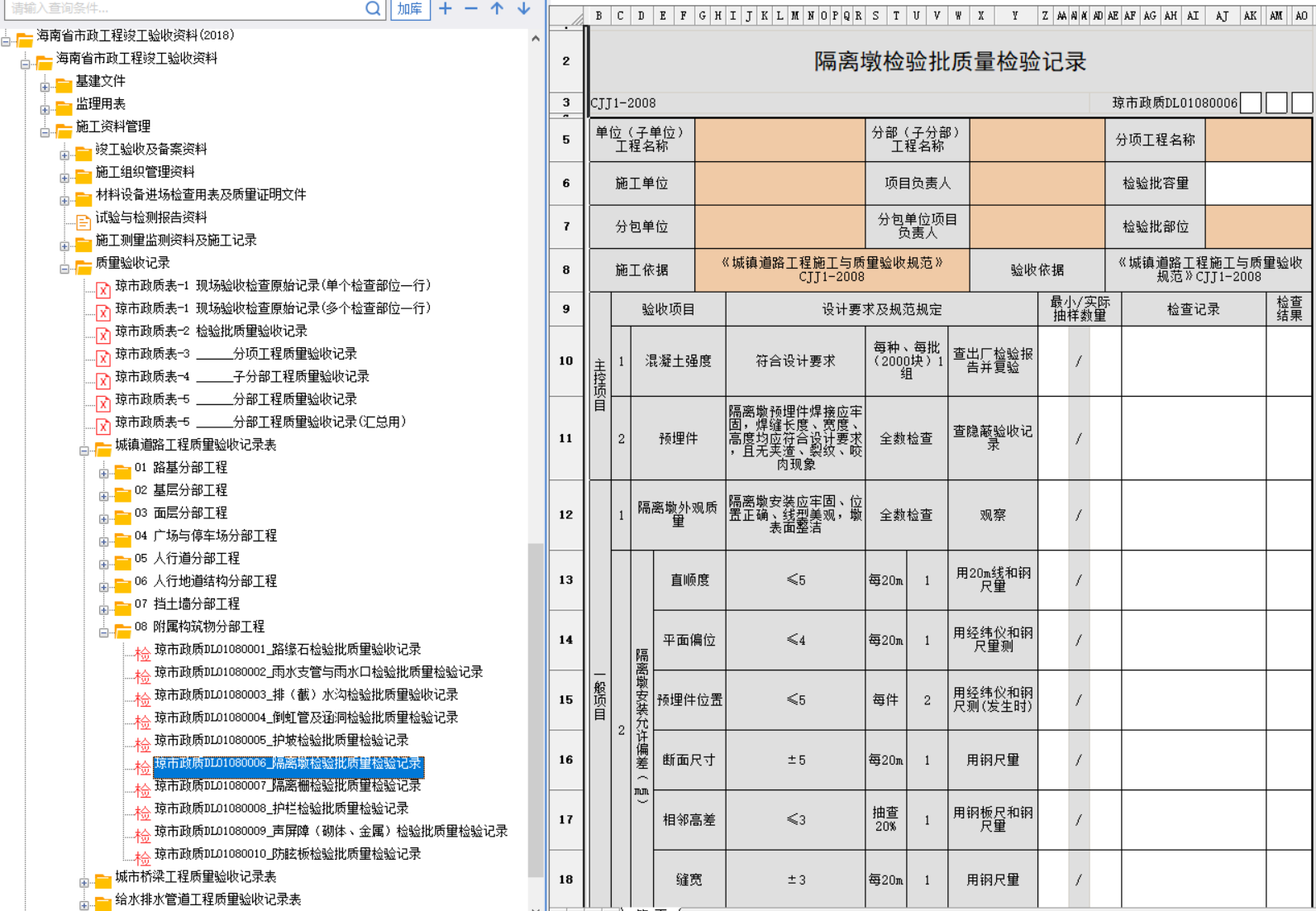Expand the 城市桥梁工程质量验收记录表 folder
Viewport: 1316px width, 911px height.
84,883
